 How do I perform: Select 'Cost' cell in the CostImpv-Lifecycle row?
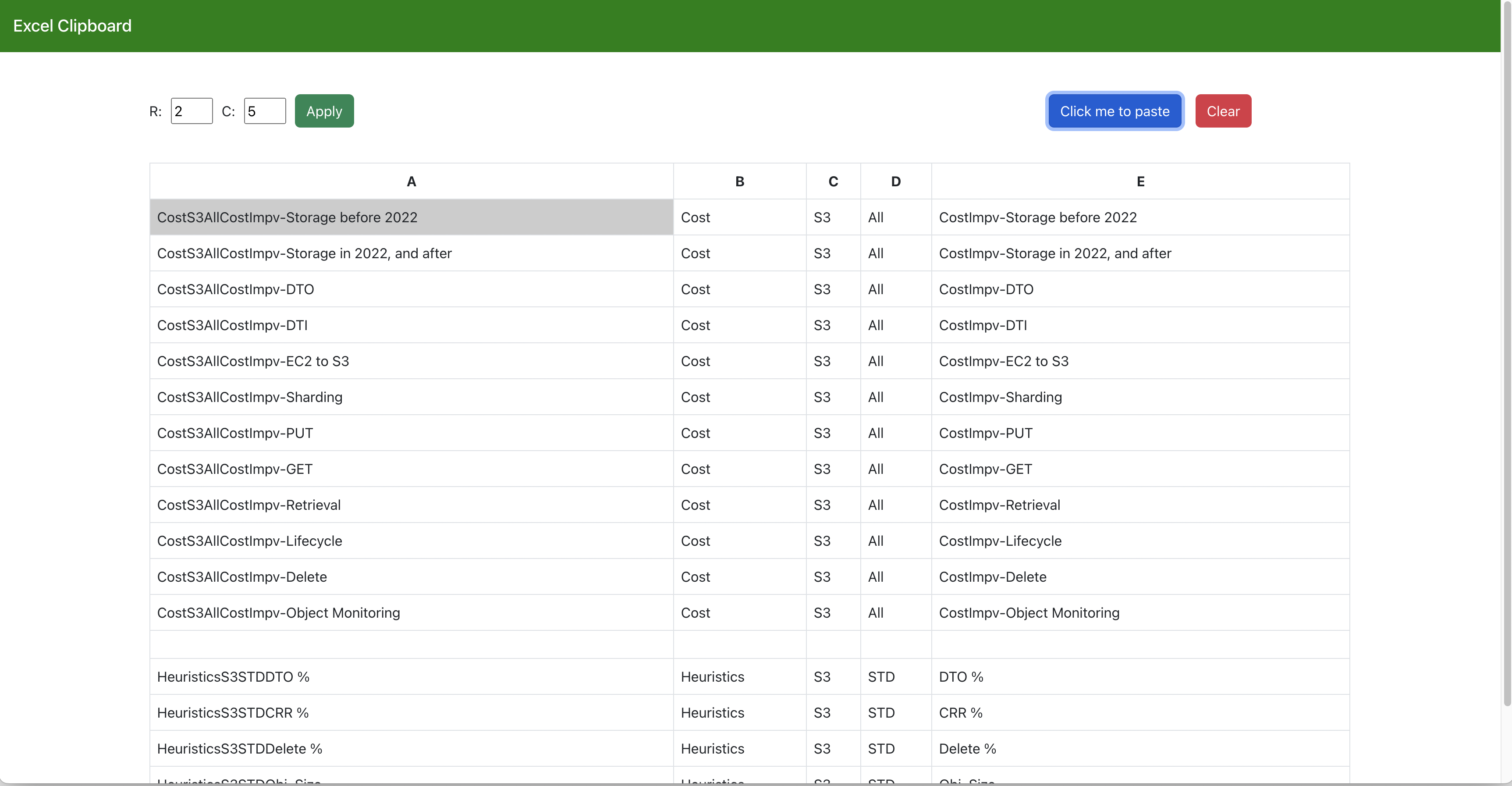[x=740, y=541]
